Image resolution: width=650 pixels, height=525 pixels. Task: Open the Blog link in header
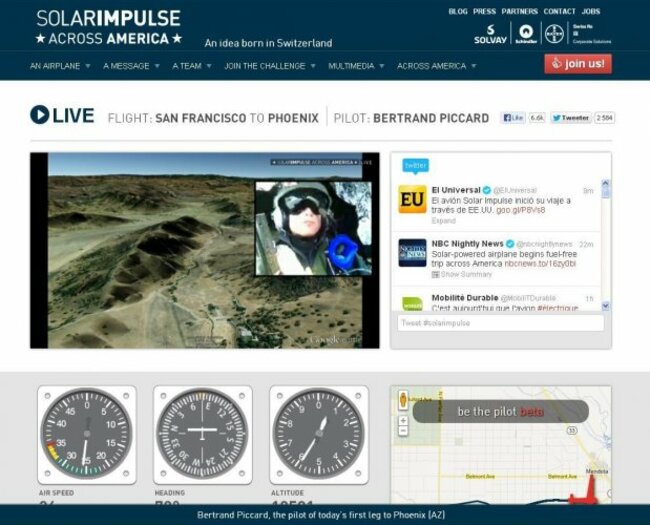pyautogui.click(x=458, y=12)
